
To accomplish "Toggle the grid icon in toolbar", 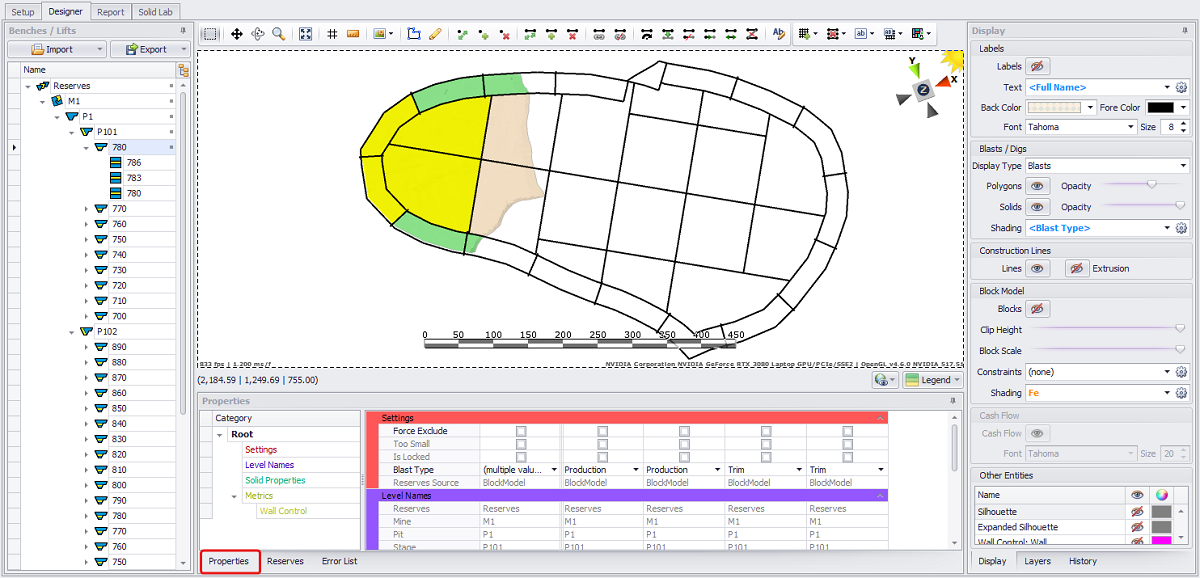I will 333,34.
